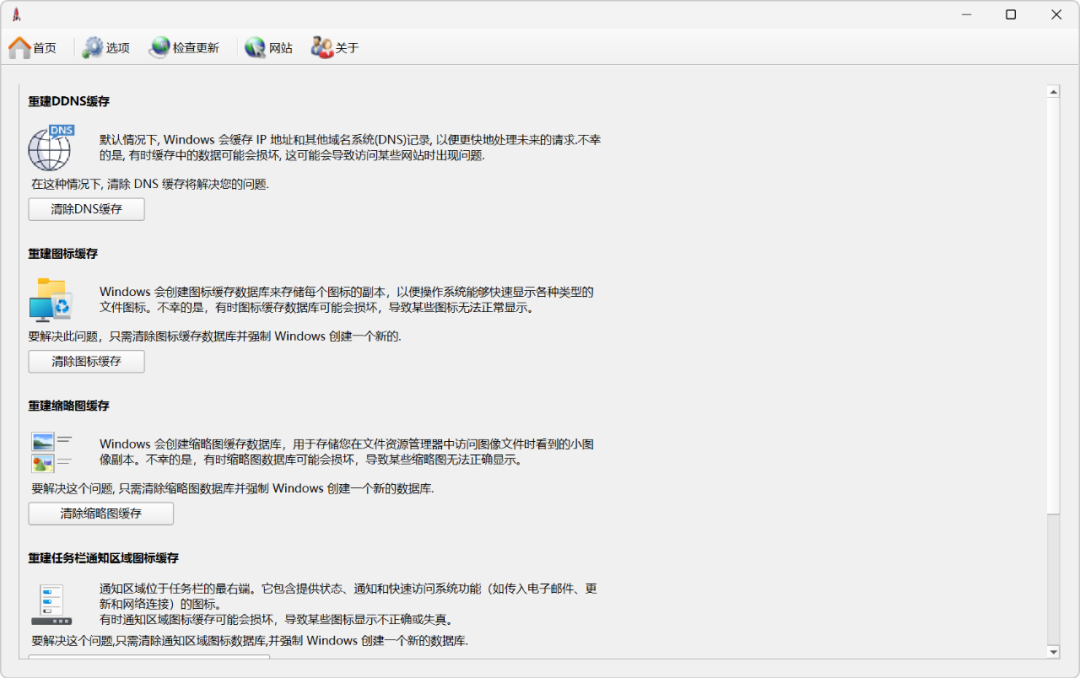Click the 清除DNS缓存 button

coord(86,209)
